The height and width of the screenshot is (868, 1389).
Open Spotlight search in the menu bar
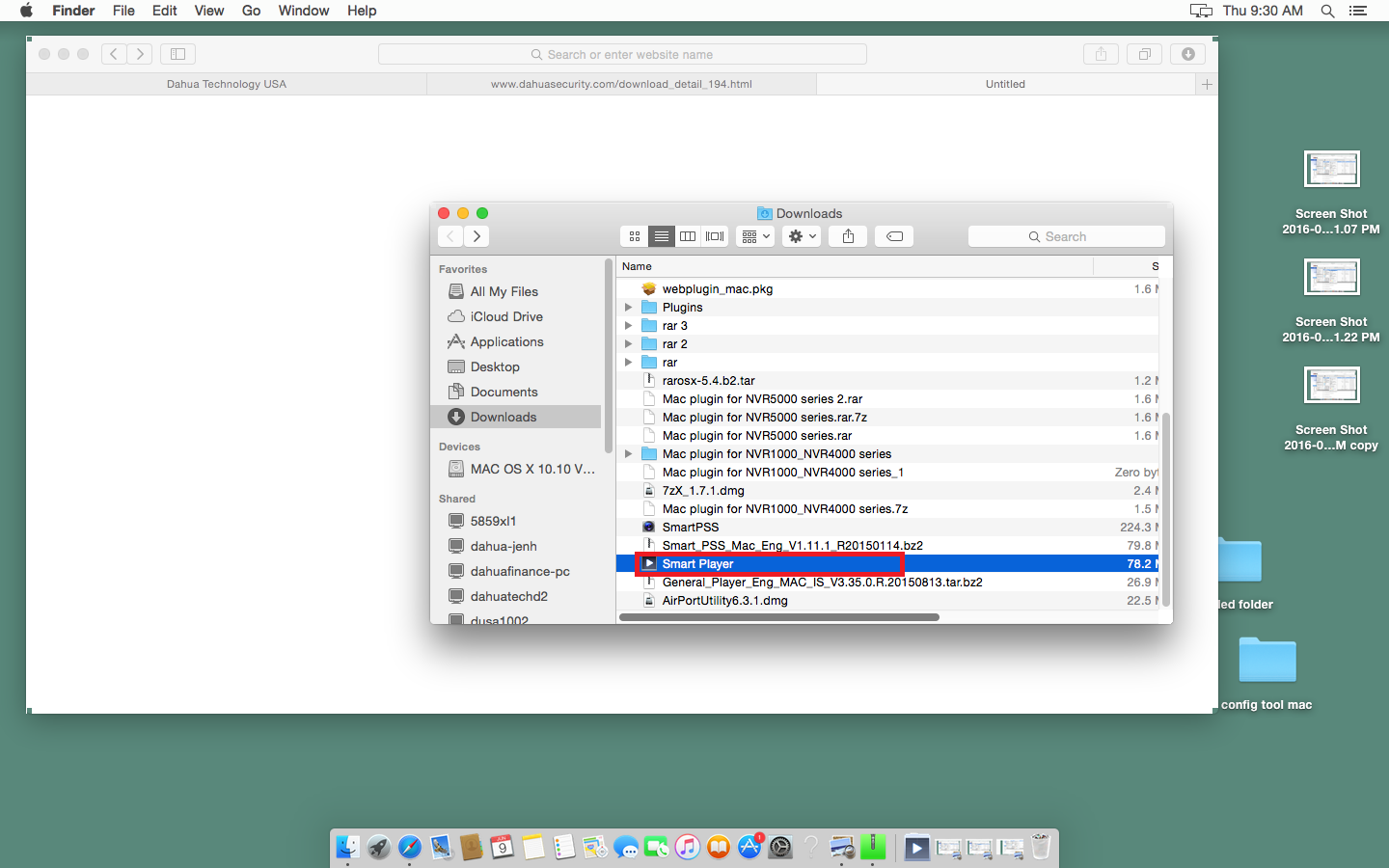[x=1327, y=11]
